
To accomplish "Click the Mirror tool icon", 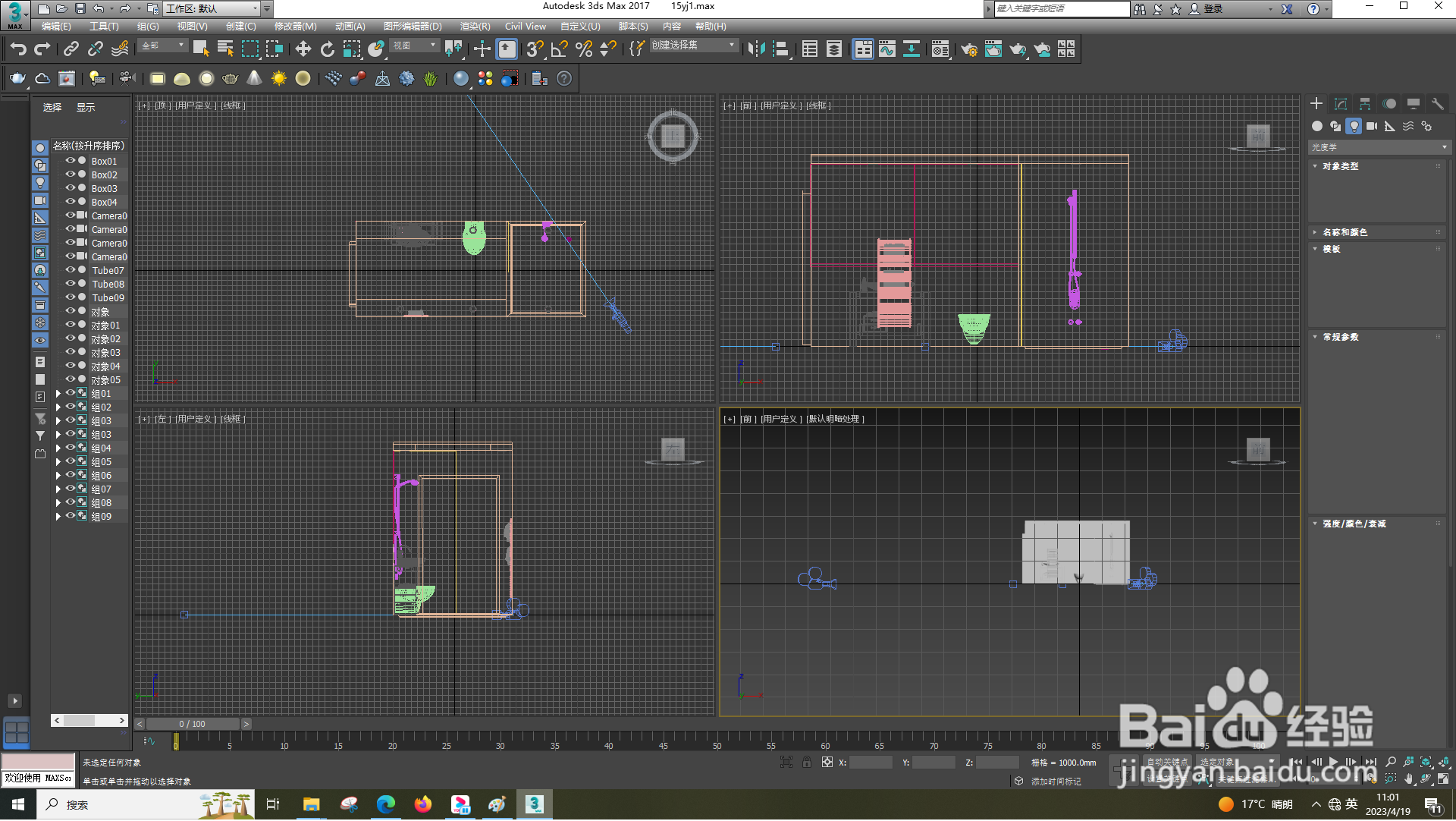I will coord(755,49).
